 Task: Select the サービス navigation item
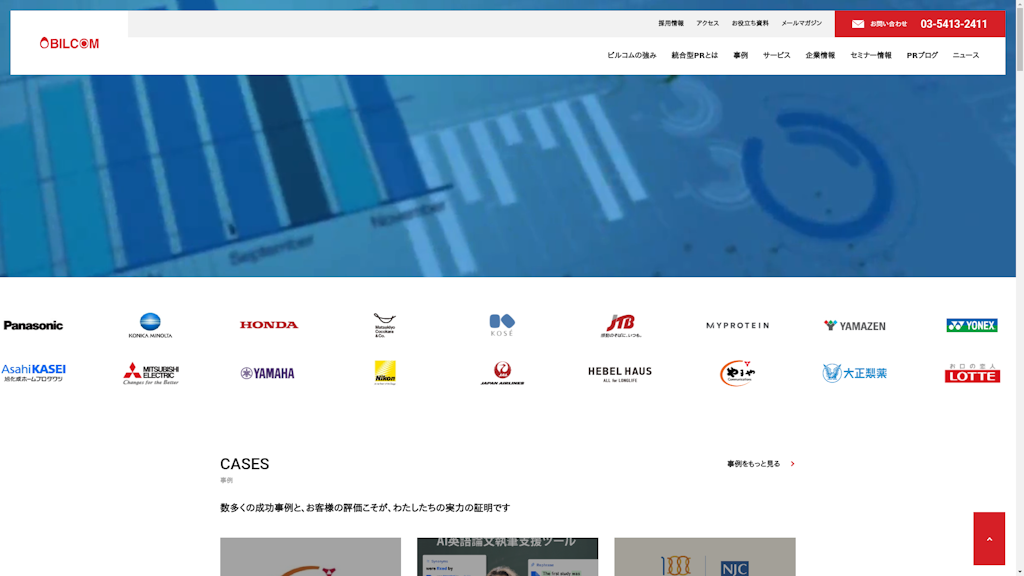[x=776, y=56]
